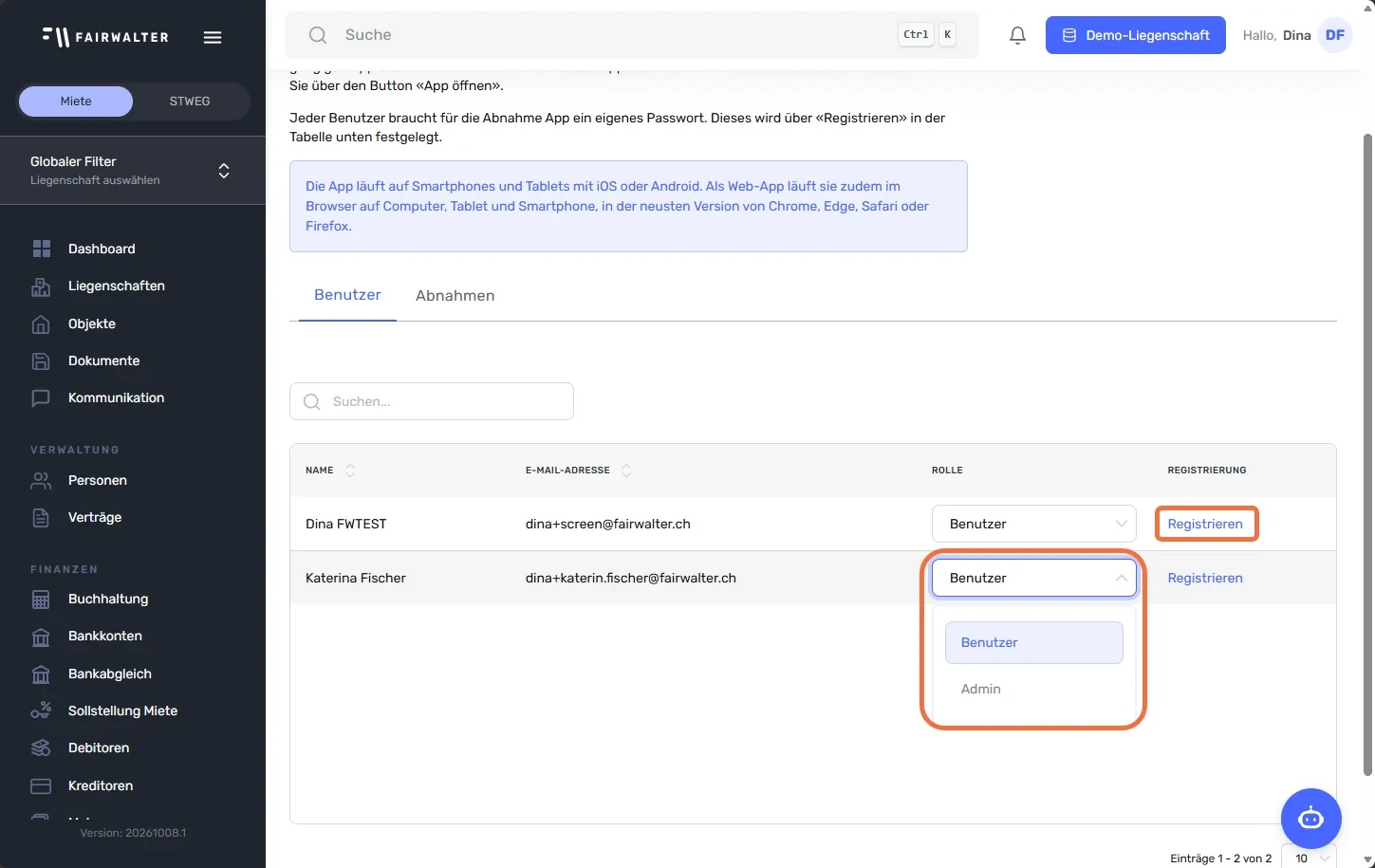This screenshot has height=868, width=1375.
Task: Focus the global Suche field
Action: coord(631,35)
